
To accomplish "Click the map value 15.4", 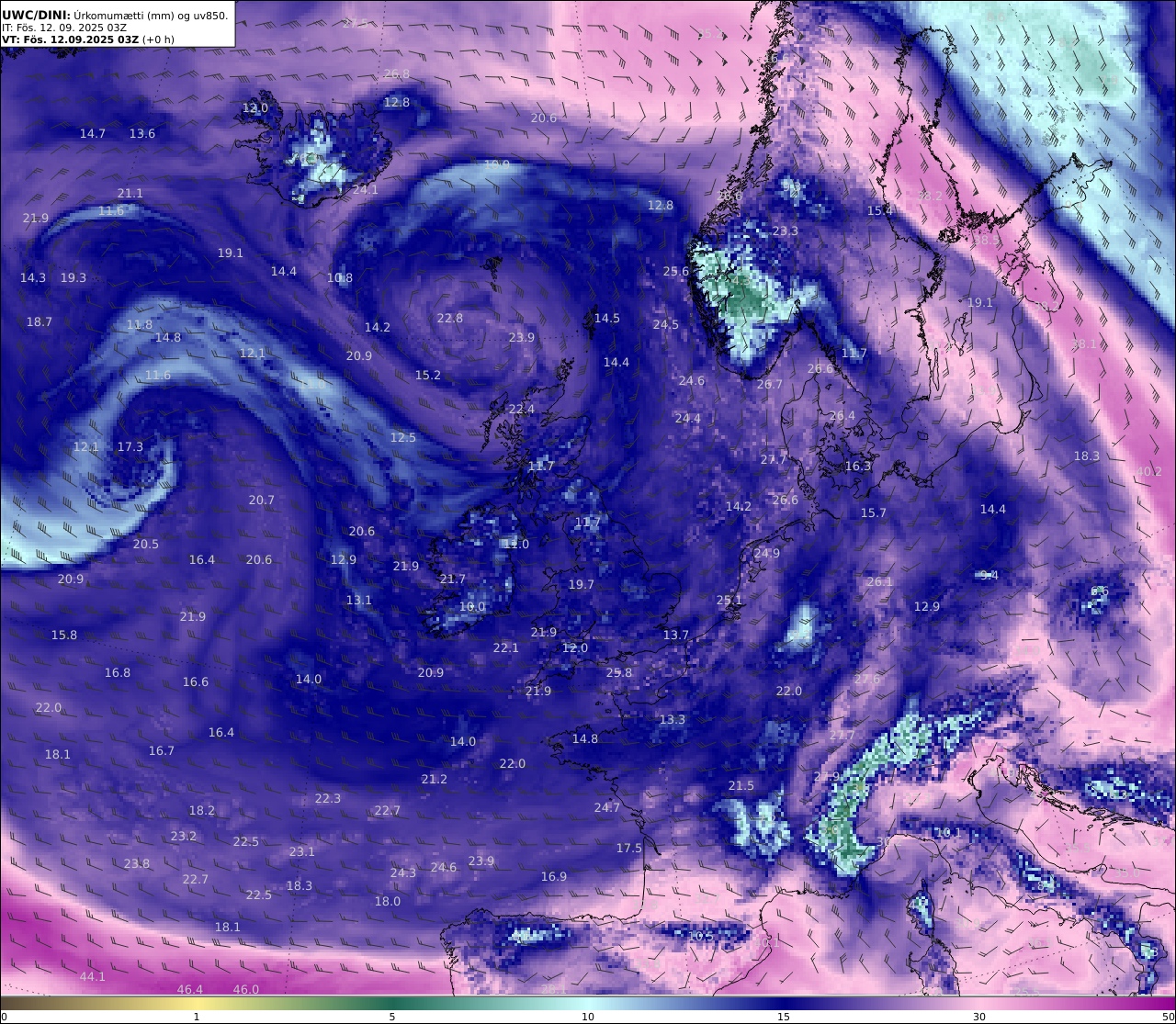I will 880,210.
